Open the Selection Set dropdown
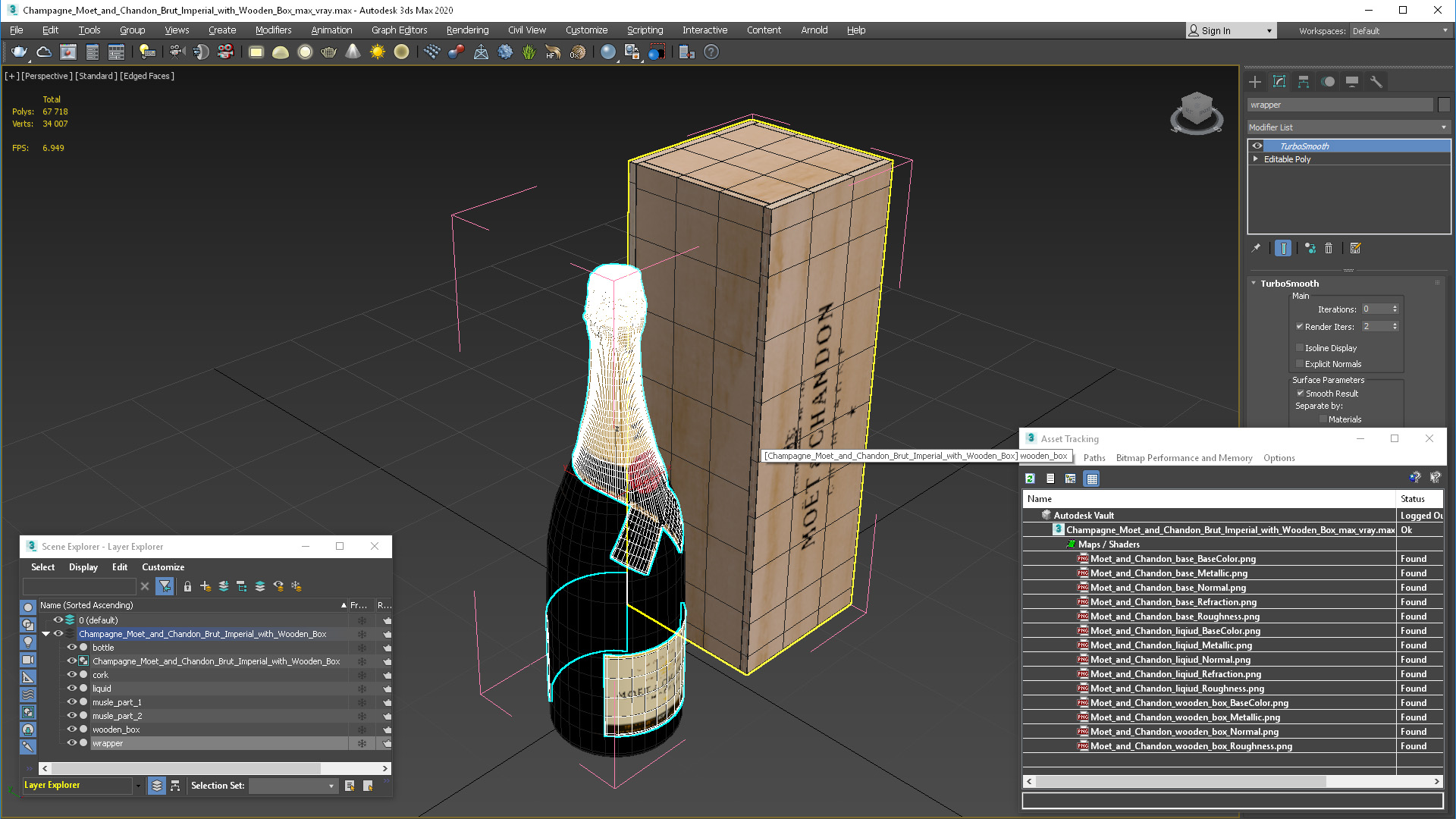This screenshot has height=819, width=1456. (x=293, y=786)
